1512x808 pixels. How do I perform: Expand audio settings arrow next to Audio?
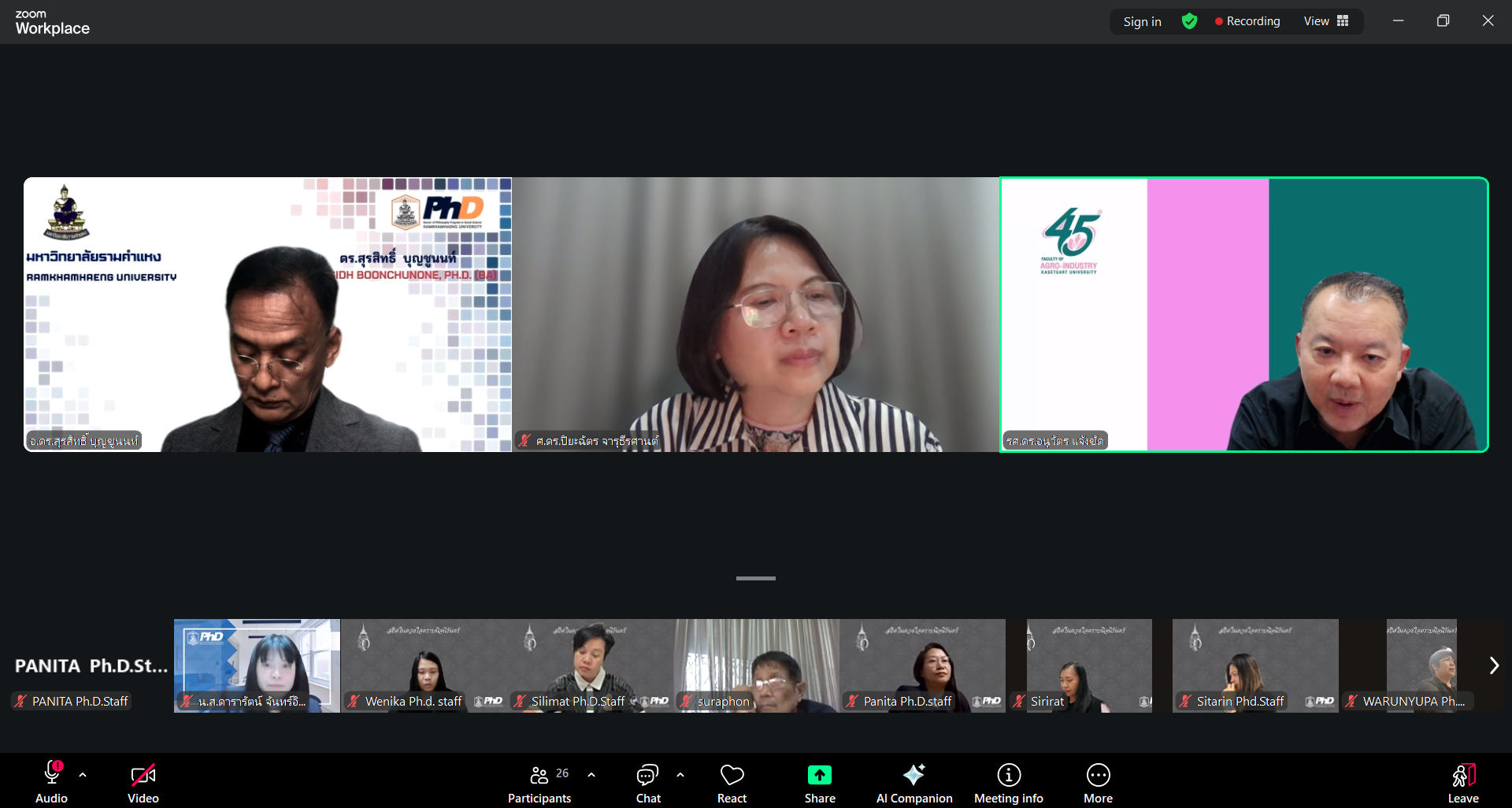tap(83, 775)
